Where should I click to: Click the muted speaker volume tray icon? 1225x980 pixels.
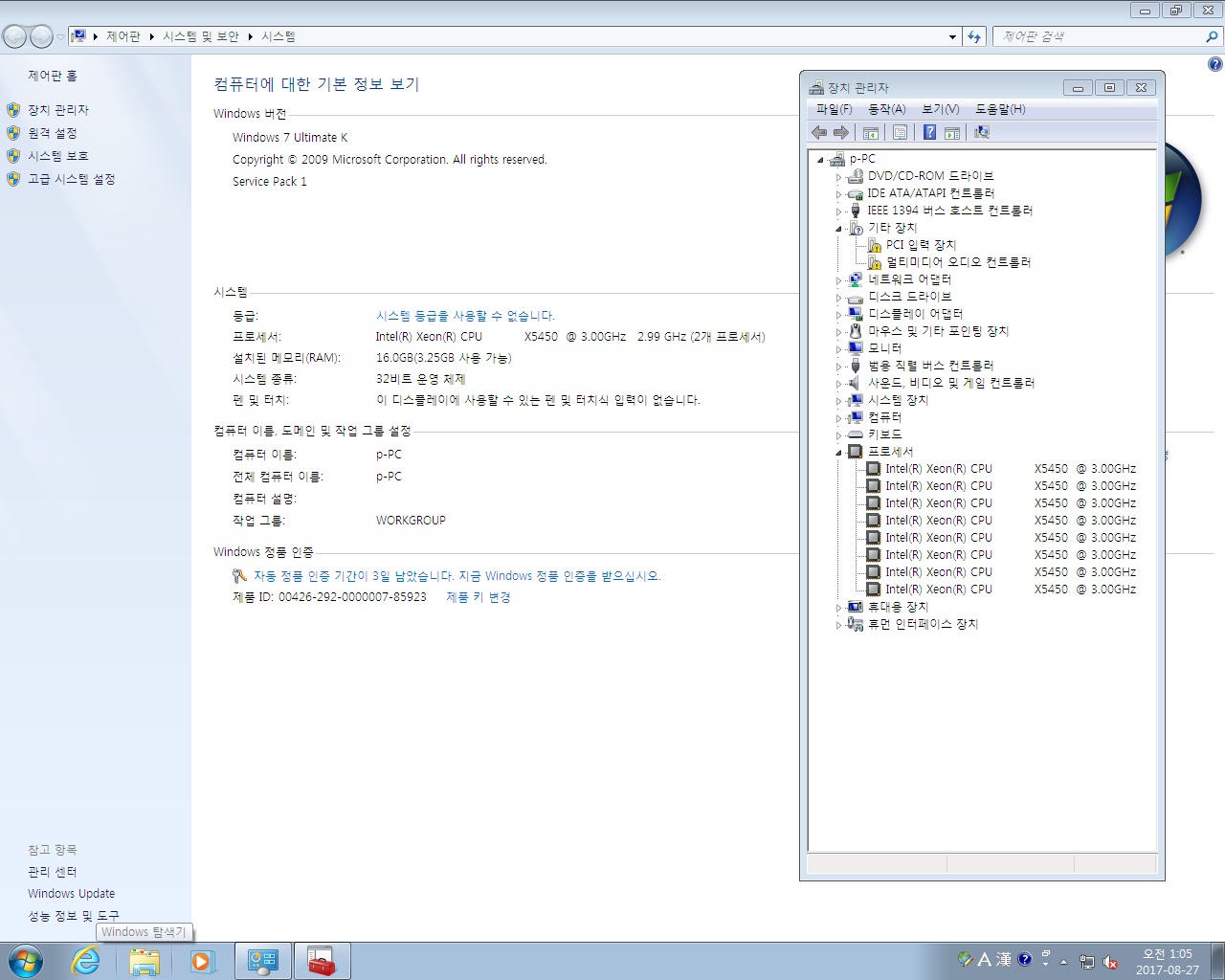coord(1110,962)
